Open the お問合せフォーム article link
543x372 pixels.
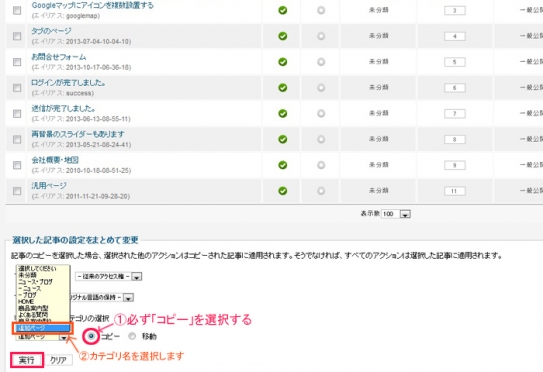tap(59, 57)
